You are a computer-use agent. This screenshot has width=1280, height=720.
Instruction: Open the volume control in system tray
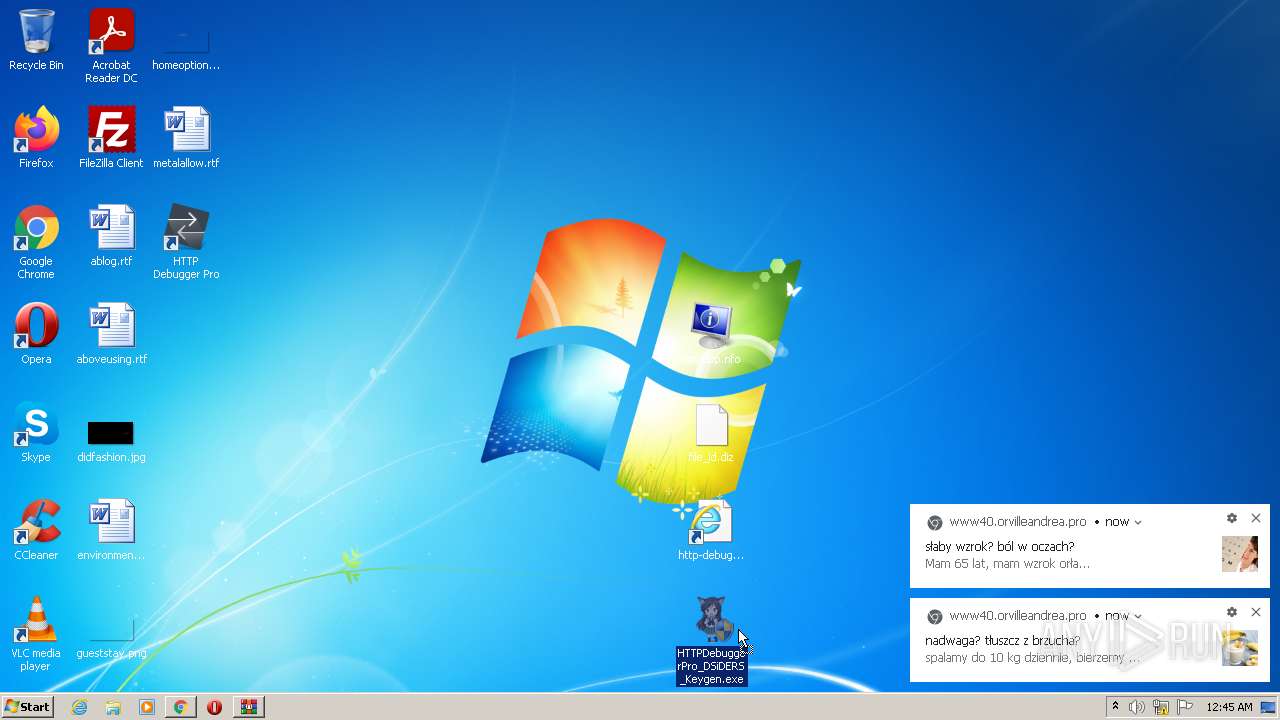1137,707
